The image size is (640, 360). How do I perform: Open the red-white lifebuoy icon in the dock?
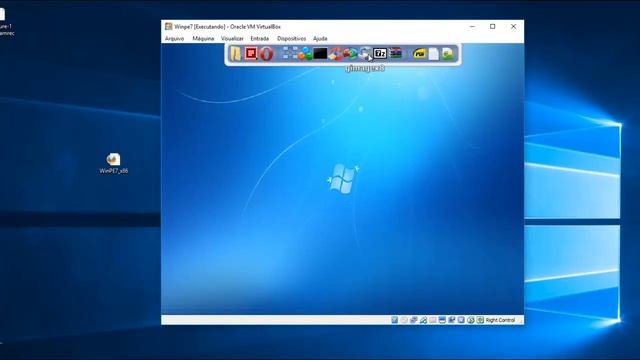pos(335,53)
